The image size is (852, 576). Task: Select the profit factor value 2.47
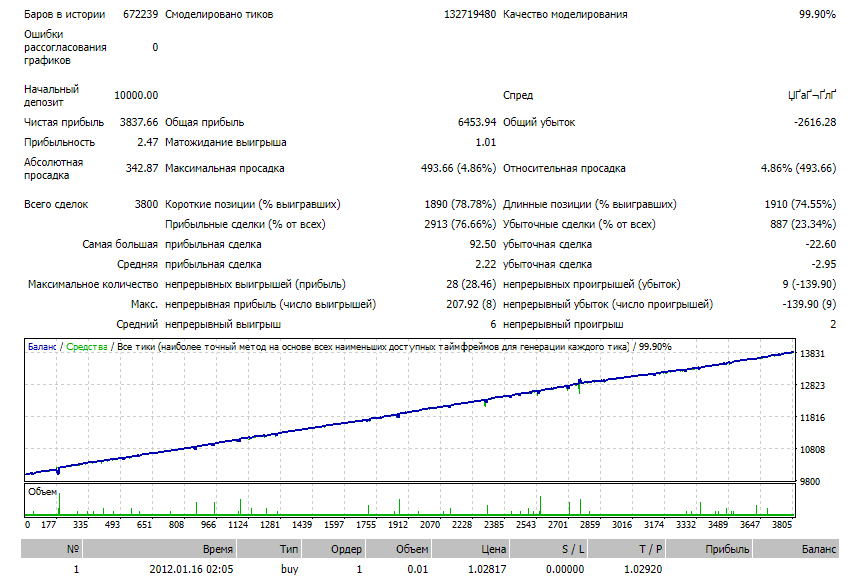click(x=147, y=142)
